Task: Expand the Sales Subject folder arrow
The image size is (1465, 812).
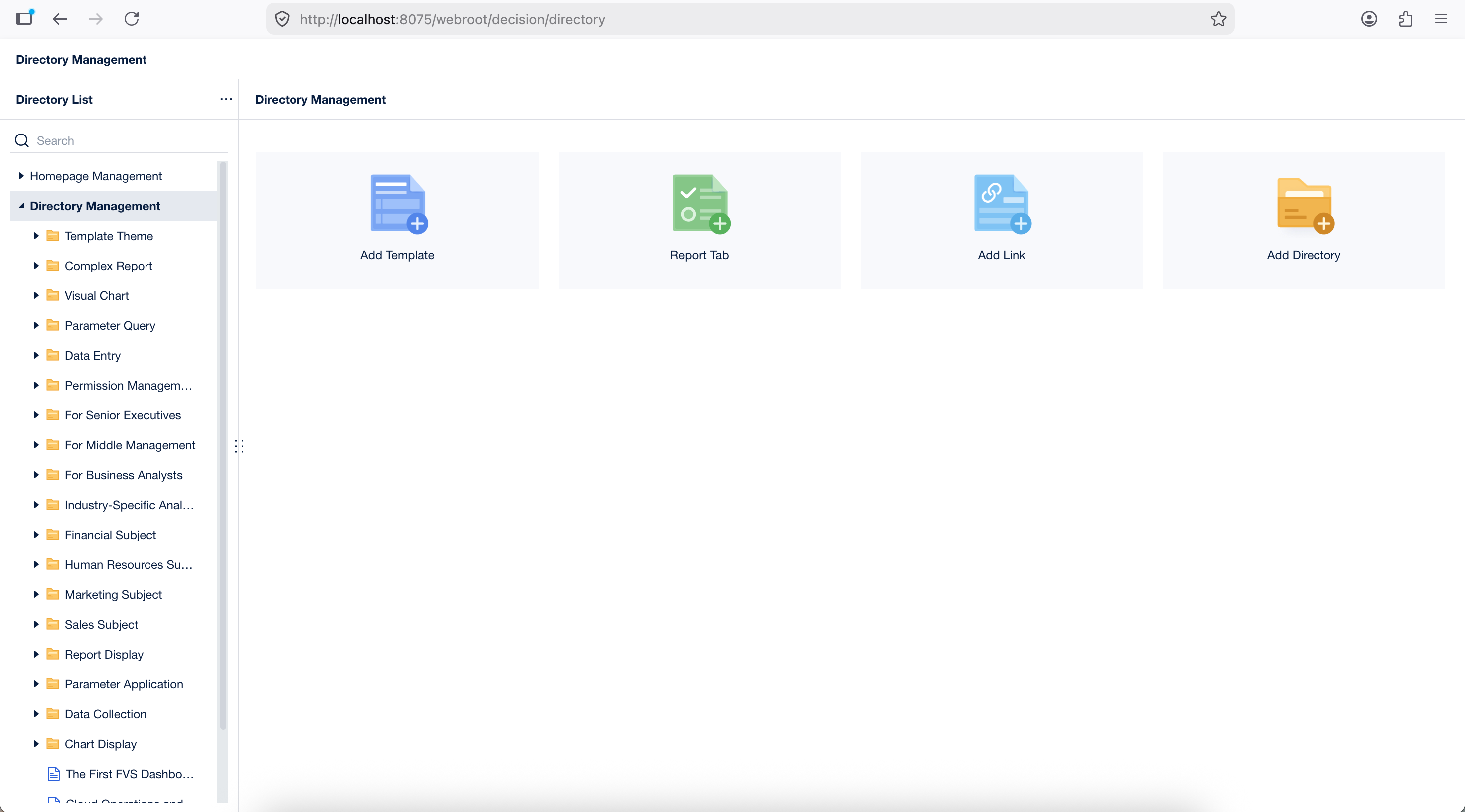Action: (36, 624)
